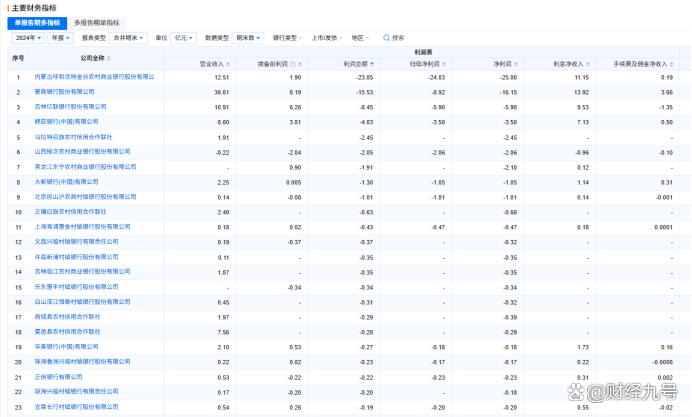Open 文昌兴福村镇银行 link
This screenshot has width=692, height=417.
point(76,242)
